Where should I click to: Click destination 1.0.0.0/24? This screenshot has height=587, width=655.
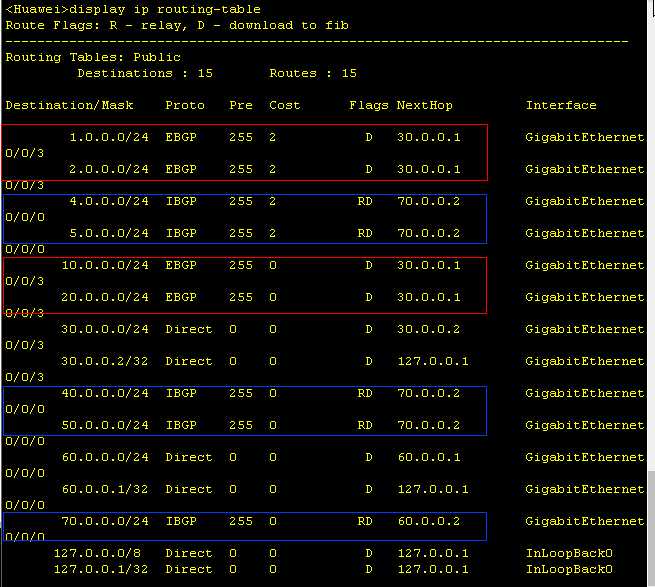pos(109,137)
